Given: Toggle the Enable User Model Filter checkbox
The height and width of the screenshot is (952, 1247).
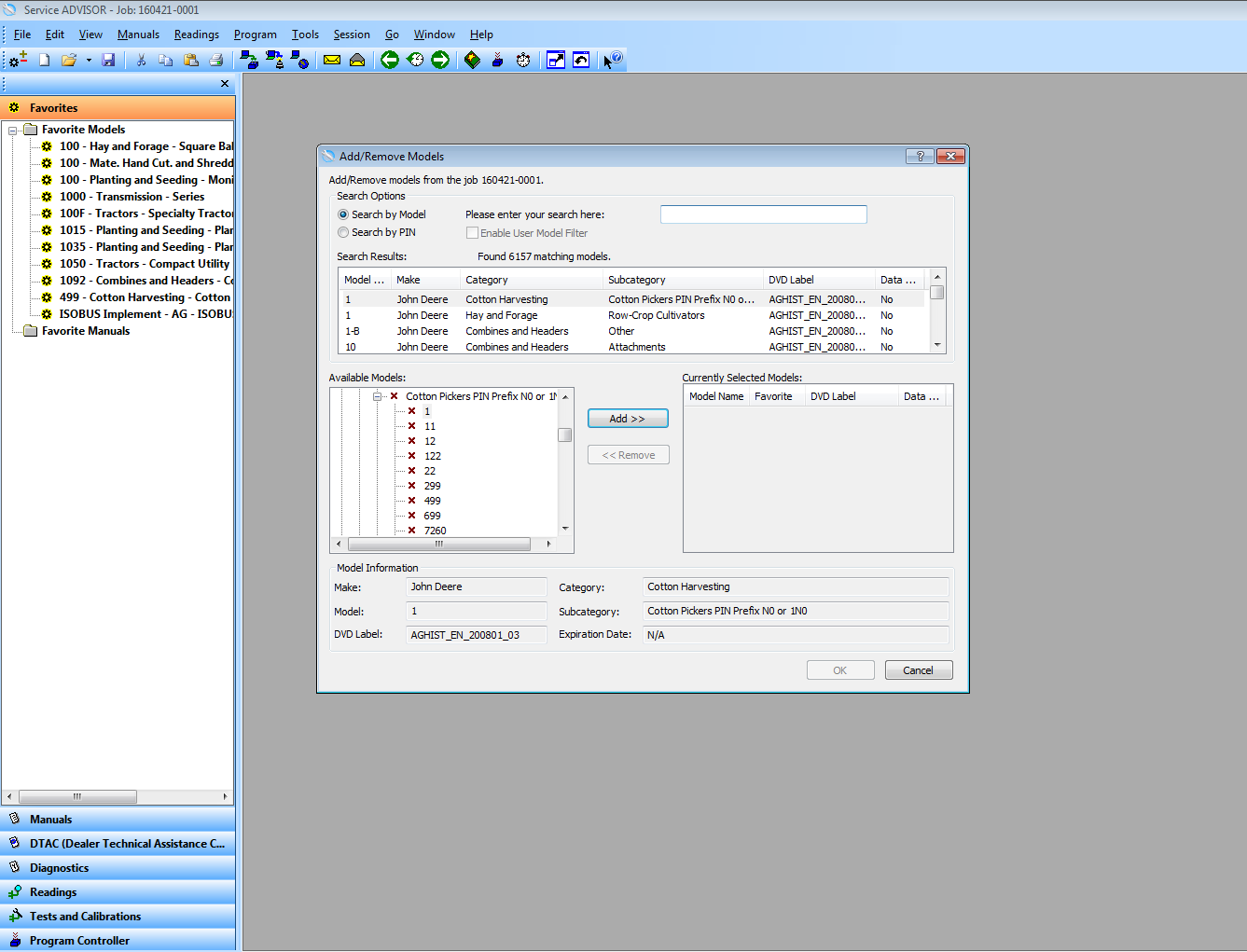Looking at the screenshot, I should pyautogui.click(x=472, y=233).
